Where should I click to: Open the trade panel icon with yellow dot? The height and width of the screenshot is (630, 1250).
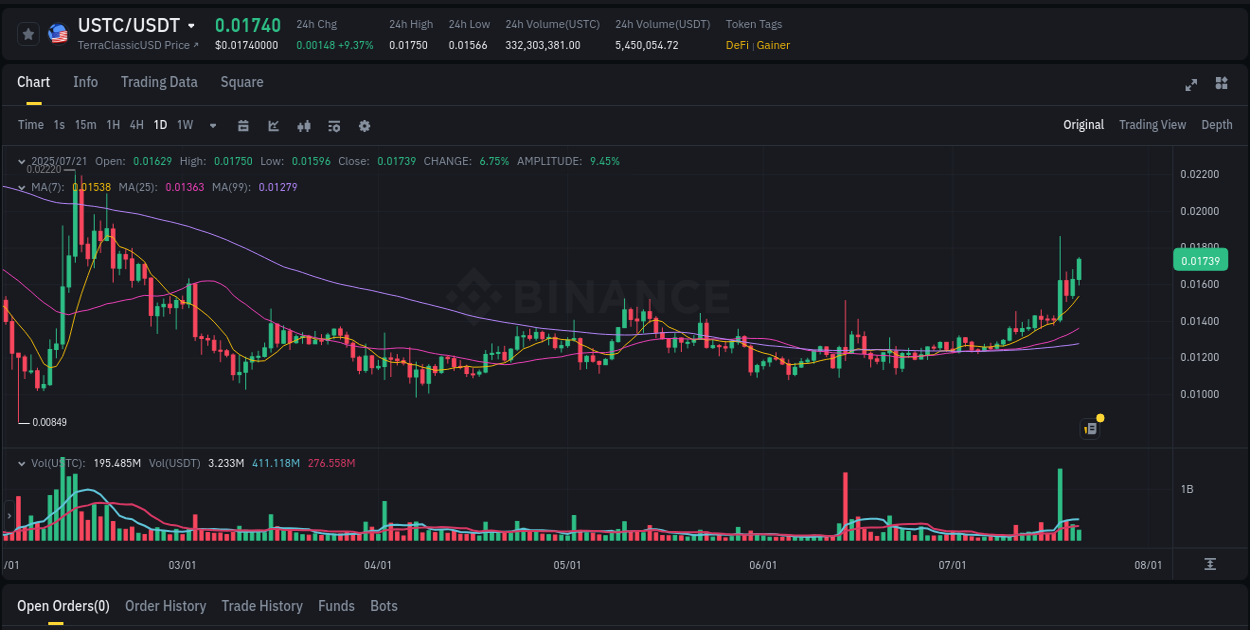coord(1091,428)
